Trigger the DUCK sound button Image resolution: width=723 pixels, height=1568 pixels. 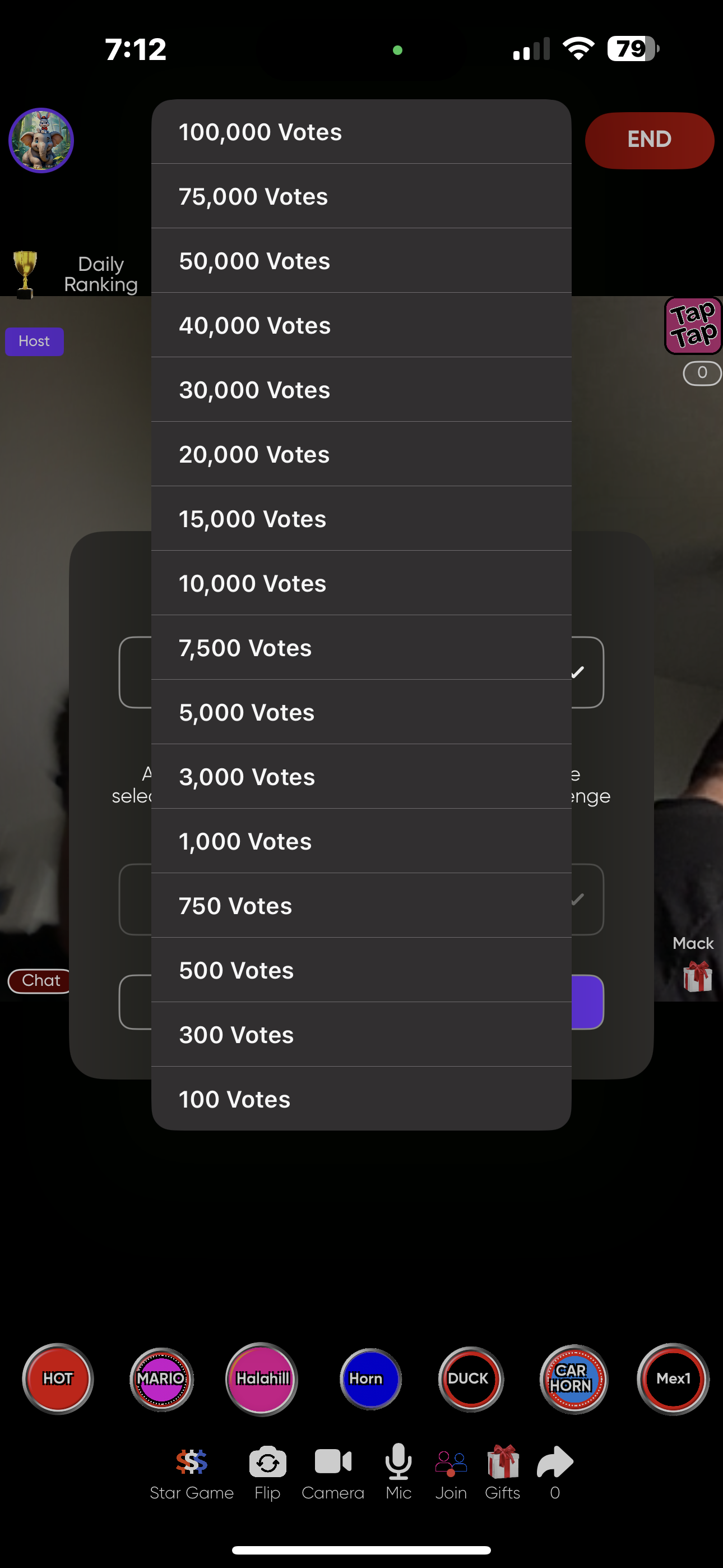[470, 1378]
